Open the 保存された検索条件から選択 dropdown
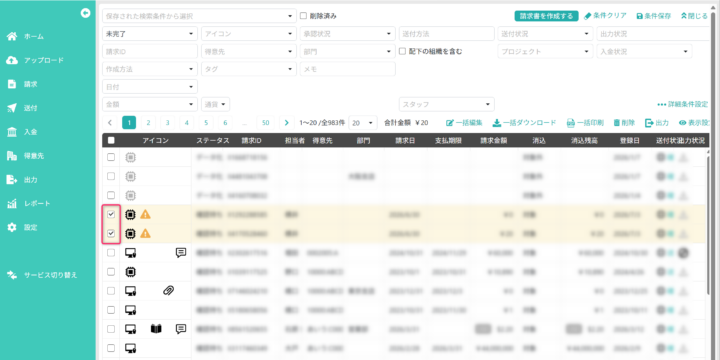This screenshot has width=720, height=360. click(199, 16)
